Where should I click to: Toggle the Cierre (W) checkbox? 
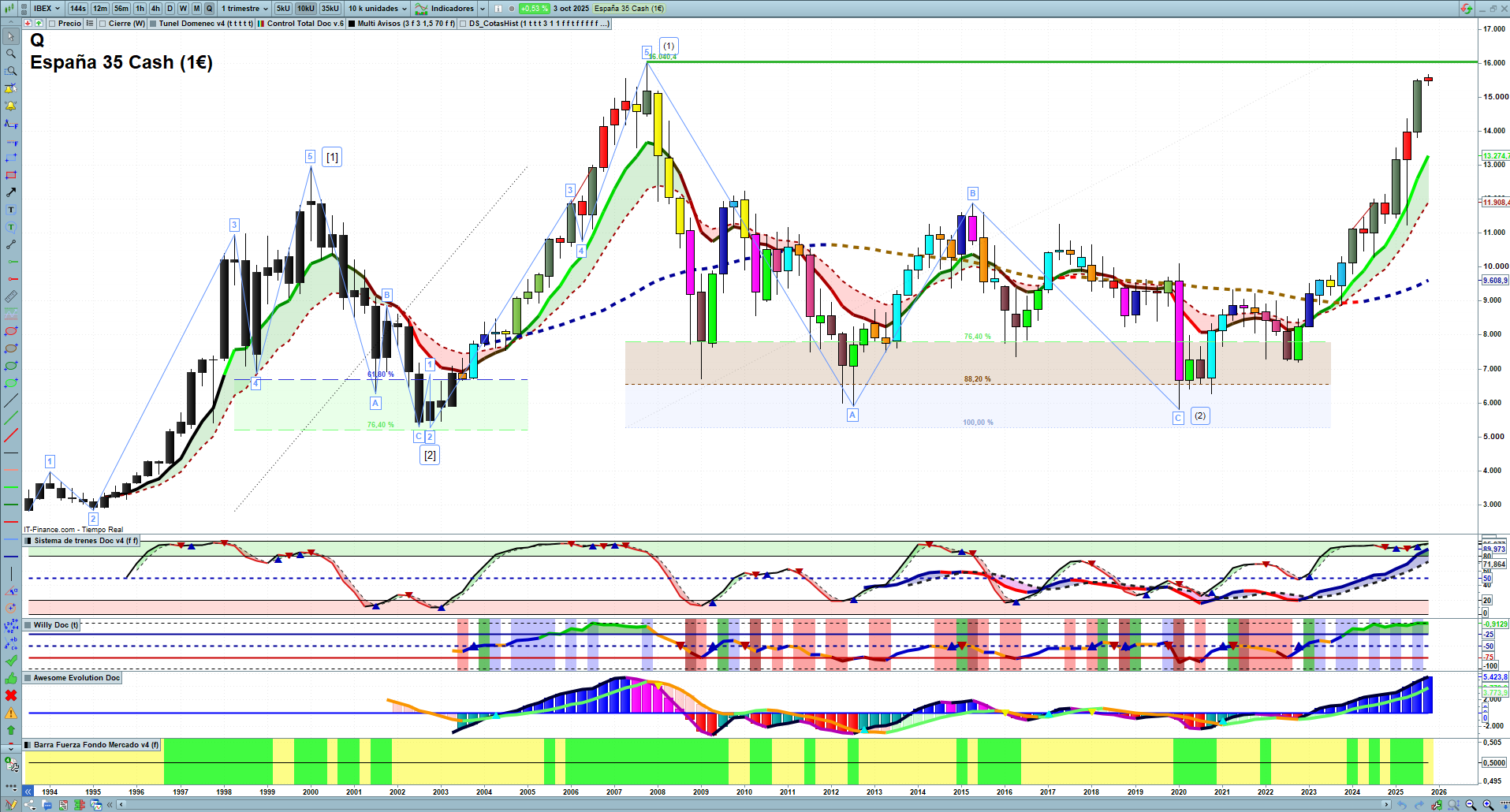pyautogui.click(x=103, y=24)
